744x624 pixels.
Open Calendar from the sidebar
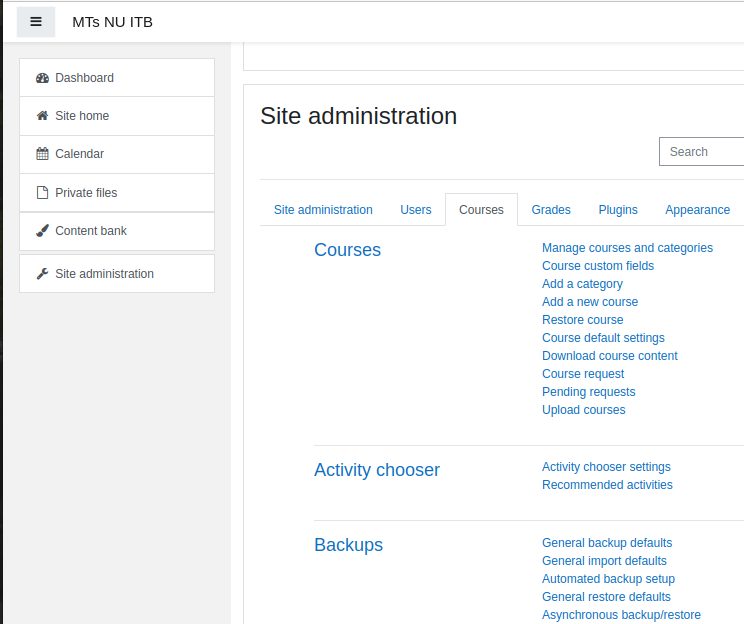point(117,154)
